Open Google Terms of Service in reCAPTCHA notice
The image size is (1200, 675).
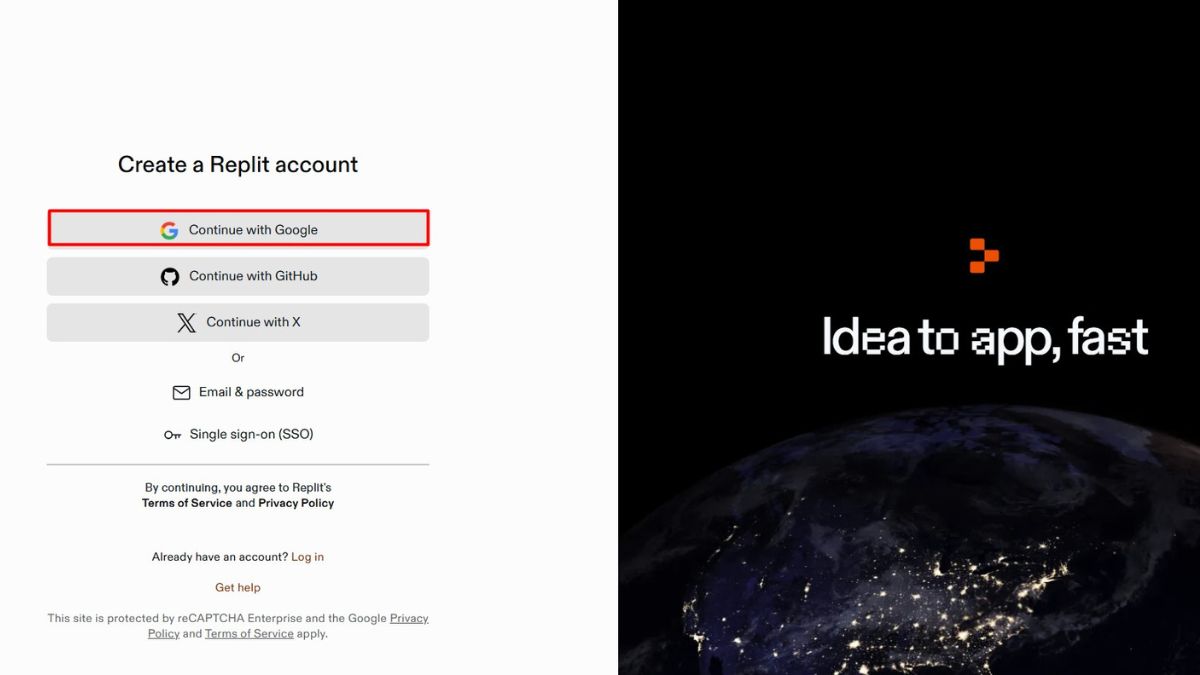249,634
